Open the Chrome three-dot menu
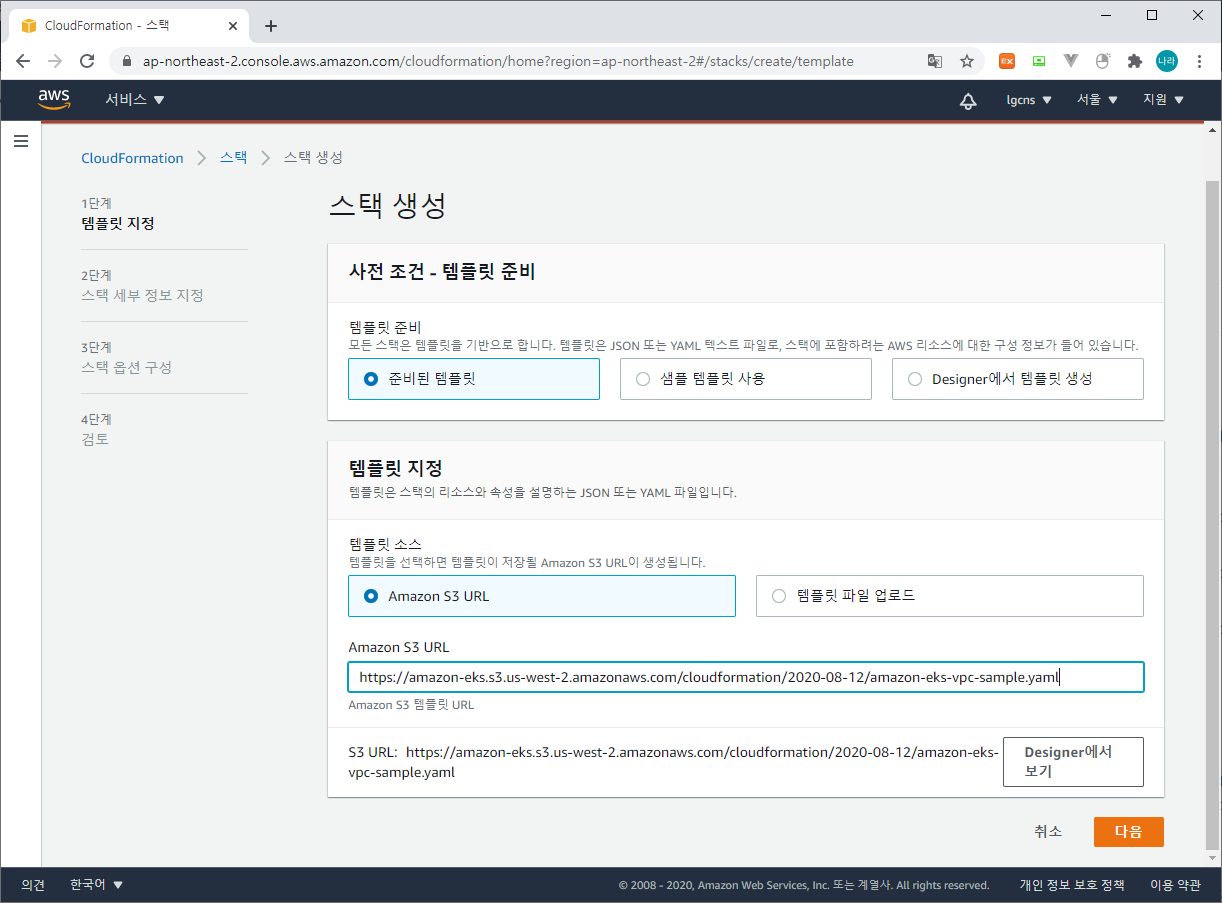1222x903 pixels. point(1199,61)
